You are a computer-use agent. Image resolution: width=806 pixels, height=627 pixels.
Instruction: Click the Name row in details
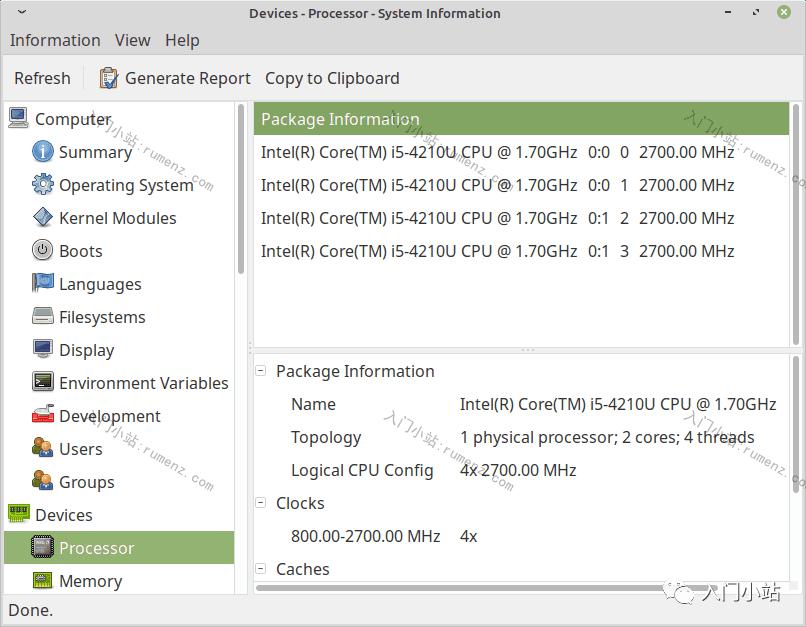pyautogui.click(x=521, y=404)
